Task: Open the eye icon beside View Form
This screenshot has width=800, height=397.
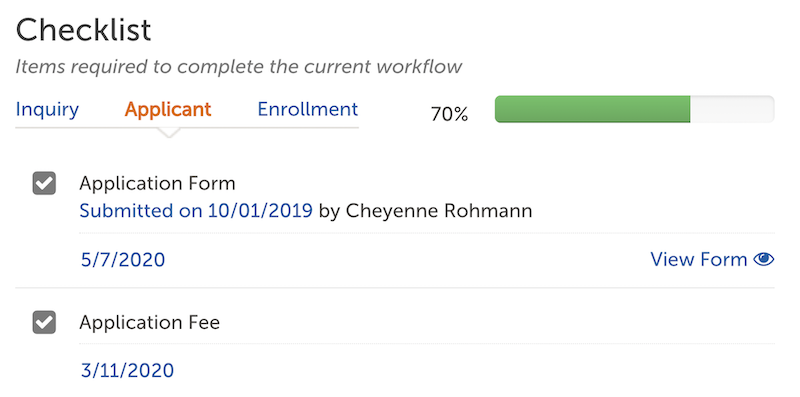Action: [x=764, y=259]
